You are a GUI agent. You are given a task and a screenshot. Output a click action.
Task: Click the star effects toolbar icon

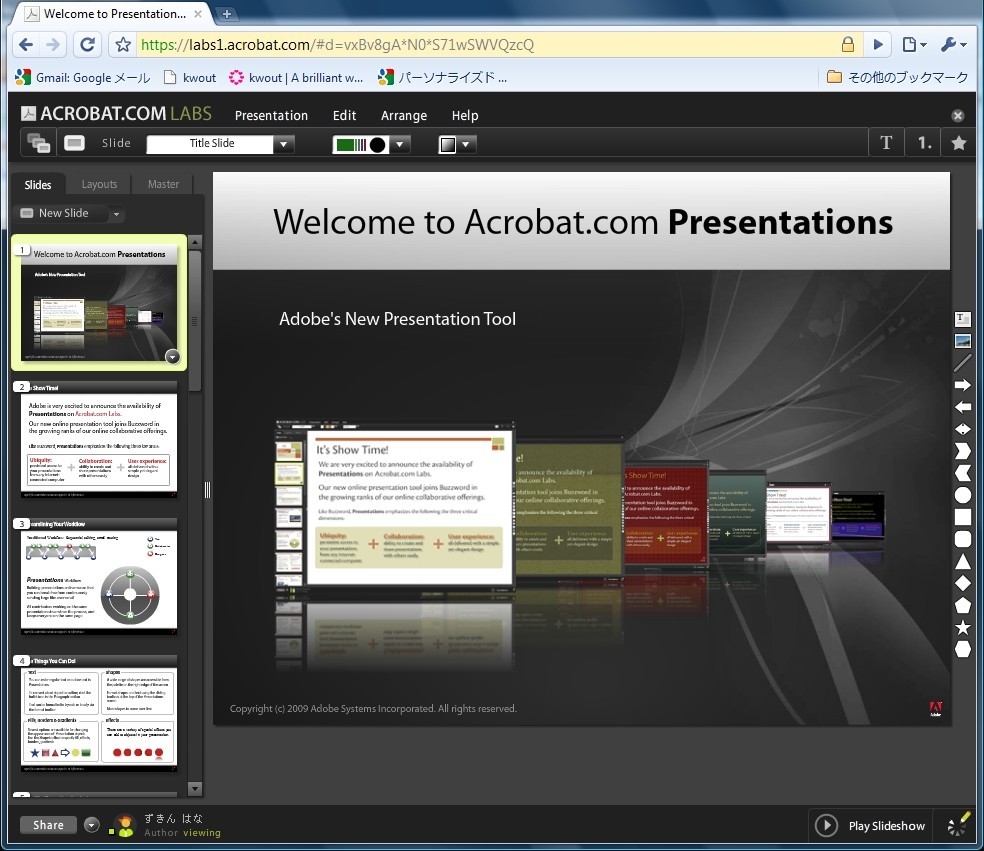[958, 143]
